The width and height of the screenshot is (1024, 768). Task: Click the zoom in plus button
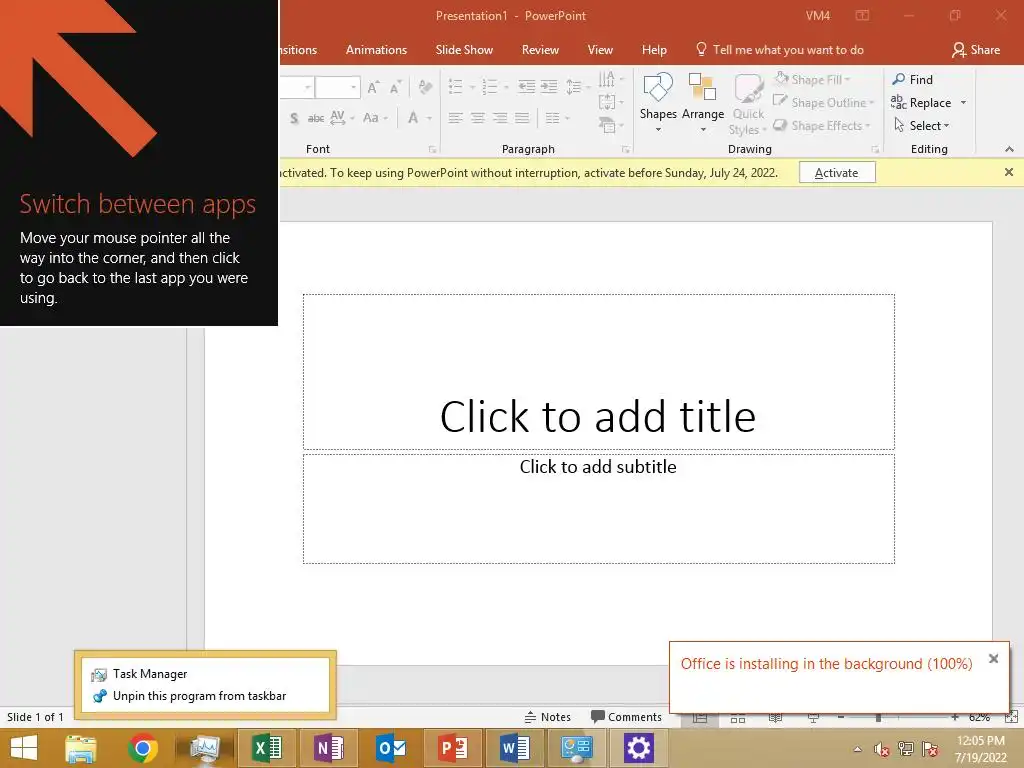(955, 717)
